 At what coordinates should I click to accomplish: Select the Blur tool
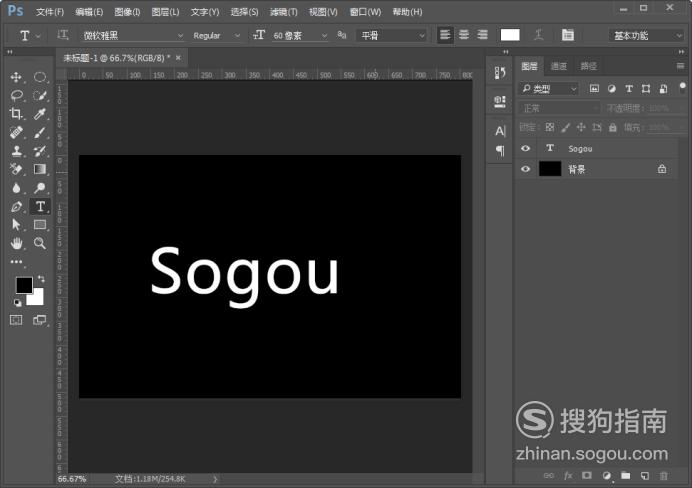(16, 188)
